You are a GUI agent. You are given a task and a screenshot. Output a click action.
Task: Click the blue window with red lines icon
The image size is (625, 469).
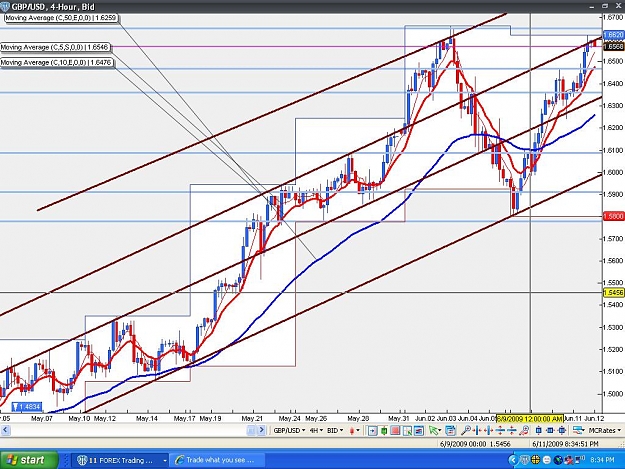419,430
